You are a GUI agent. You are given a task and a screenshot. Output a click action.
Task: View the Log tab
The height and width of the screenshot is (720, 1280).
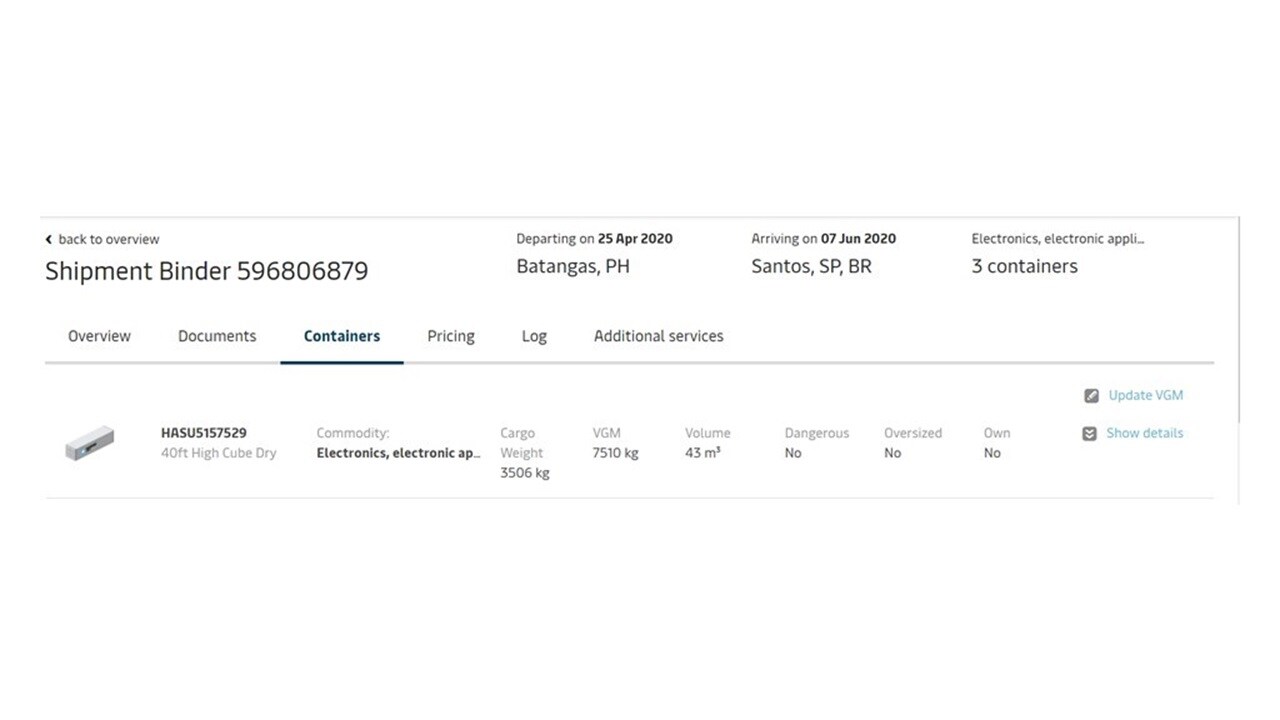pyautogui.click(x=534, y=336)
